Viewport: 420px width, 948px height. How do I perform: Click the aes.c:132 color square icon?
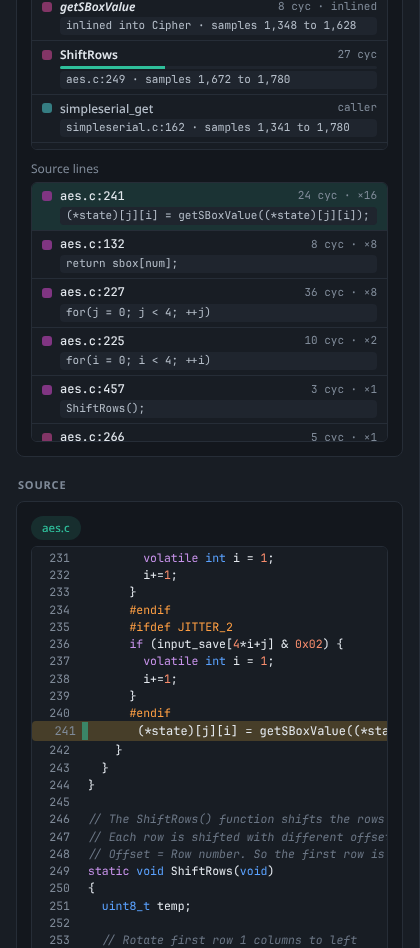click(47, 244)
